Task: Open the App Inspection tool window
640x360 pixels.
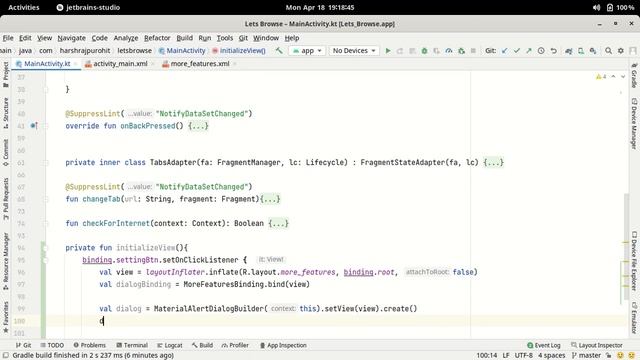Action: tap(283, 345)
